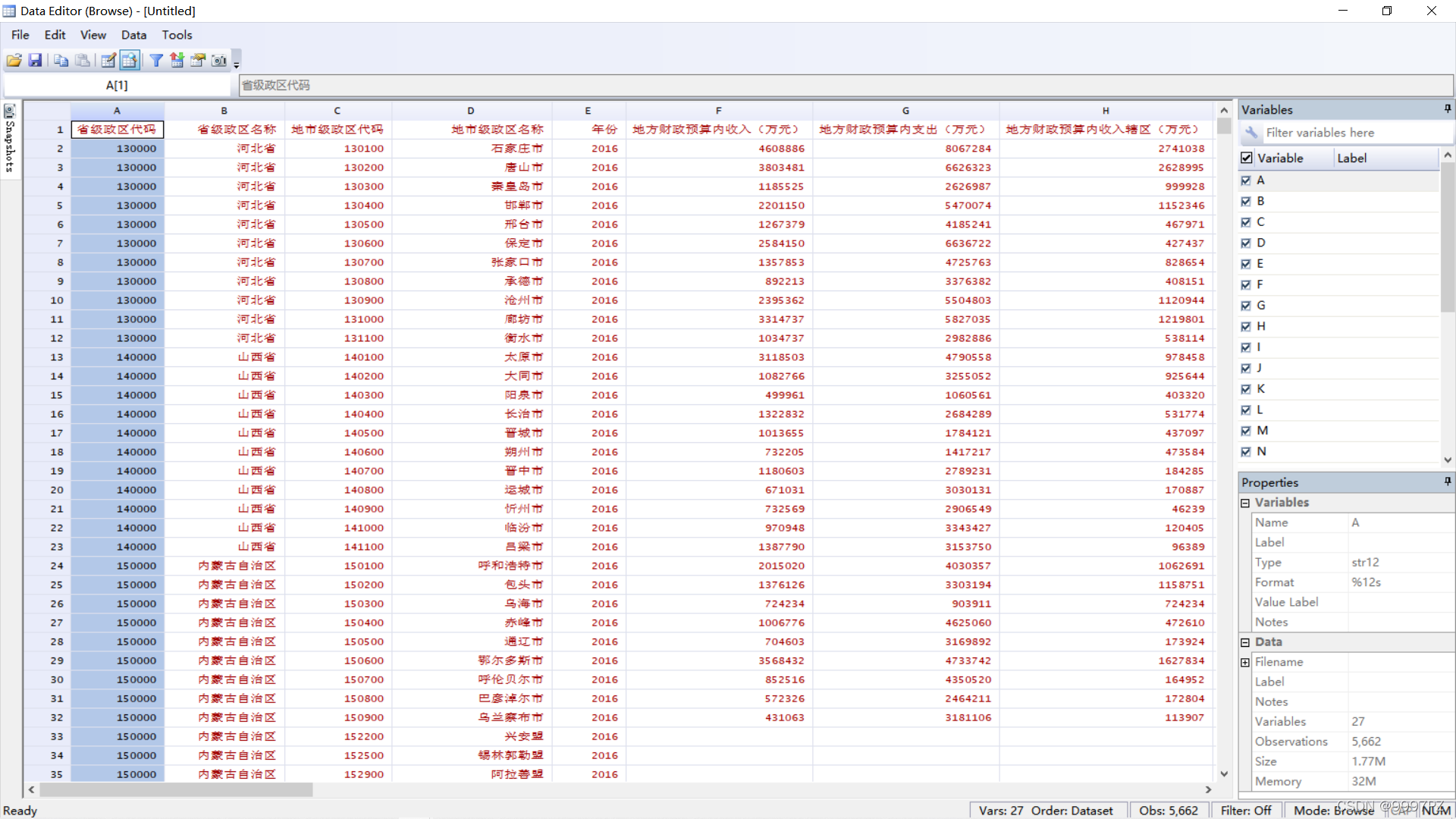The height and width of the screenshot is (819, 1456).
Task: Click the cell value display field
Action: pyautogui.click(x=846, y=85)
